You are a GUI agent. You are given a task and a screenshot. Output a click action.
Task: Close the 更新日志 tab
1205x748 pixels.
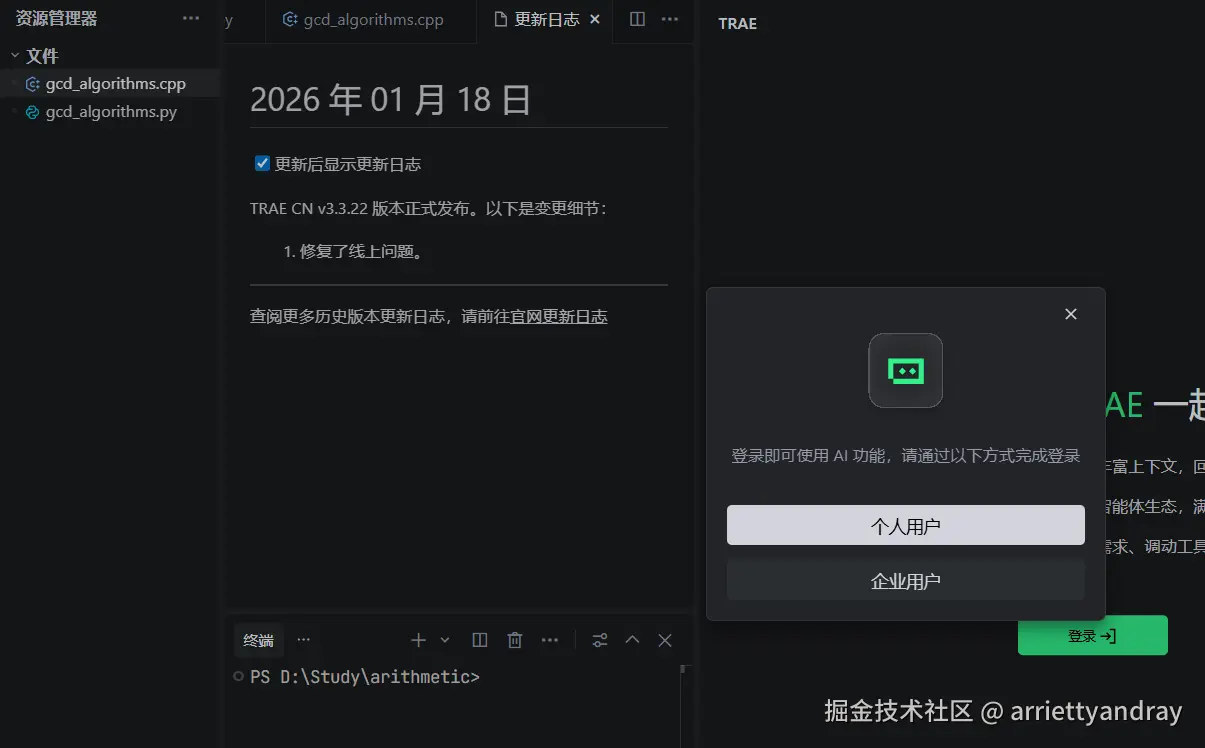[x=596, y=19]
